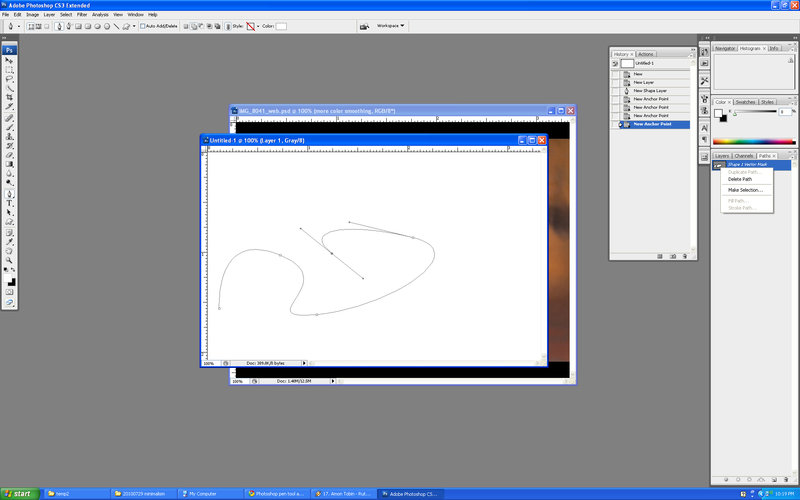
Task: Open the Style picker dropdown arrow
Action: click(258, 26)
